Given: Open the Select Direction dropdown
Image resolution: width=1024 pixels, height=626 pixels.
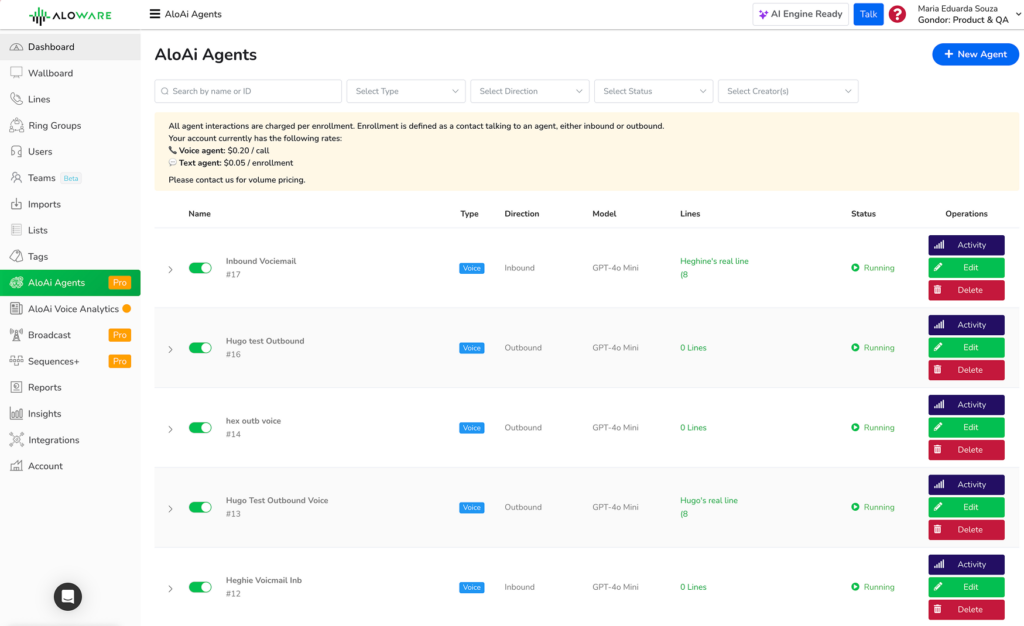Looking at the screenshot, I should [x=530, y=91].
